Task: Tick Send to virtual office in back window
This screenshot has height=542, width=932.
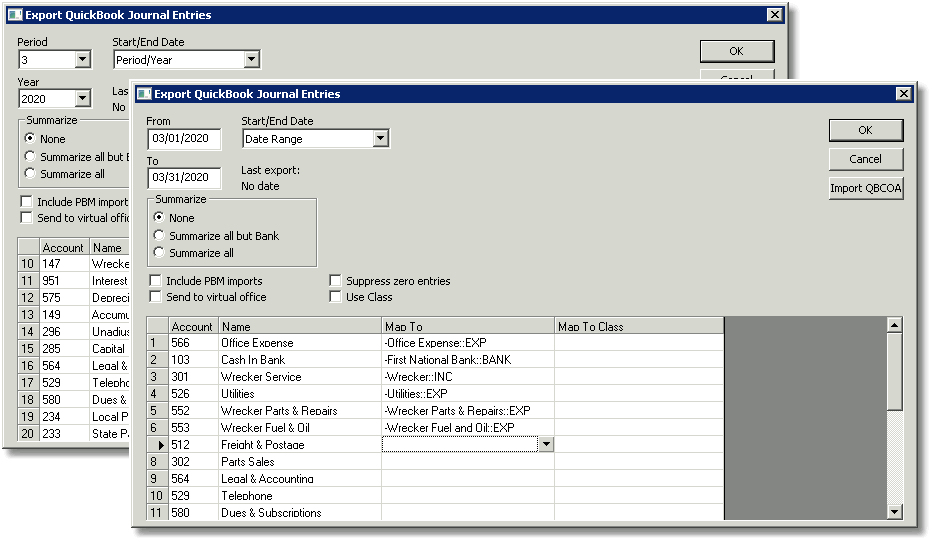Action: pyautogui.click(x=27, y=218)
